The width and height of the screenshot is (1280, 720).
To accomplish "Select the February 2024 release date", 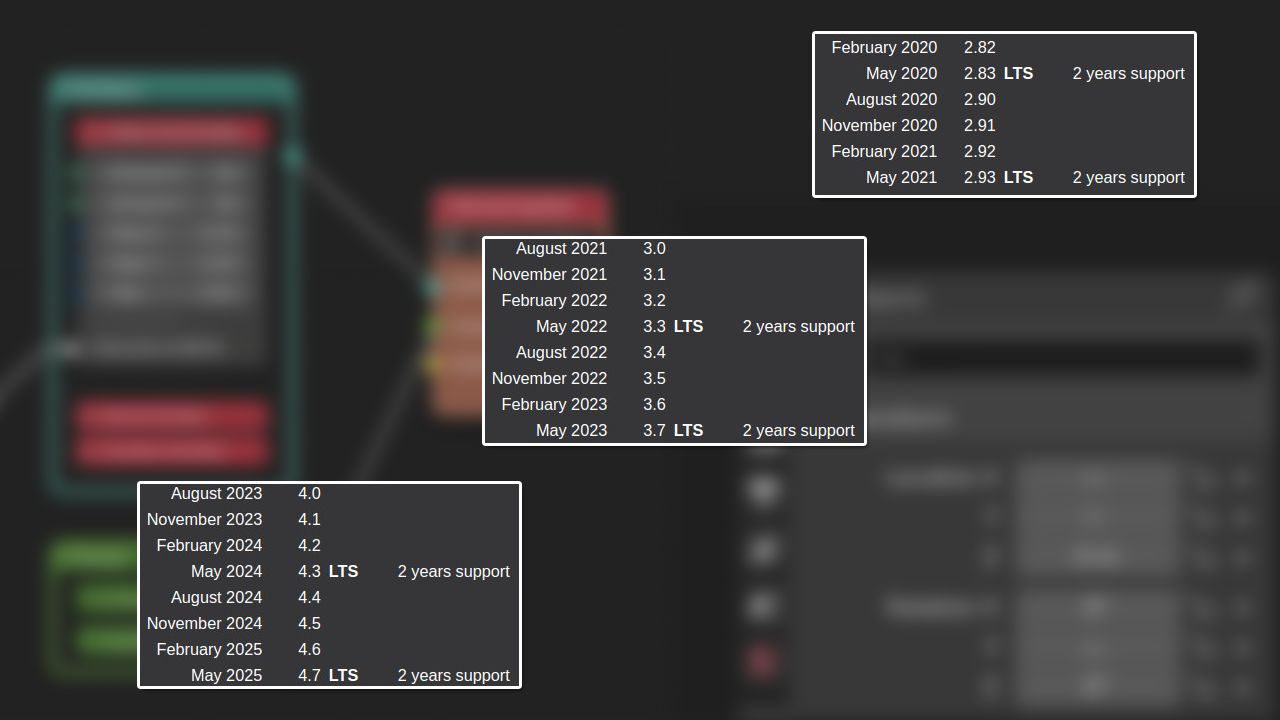I will [209, 545].
